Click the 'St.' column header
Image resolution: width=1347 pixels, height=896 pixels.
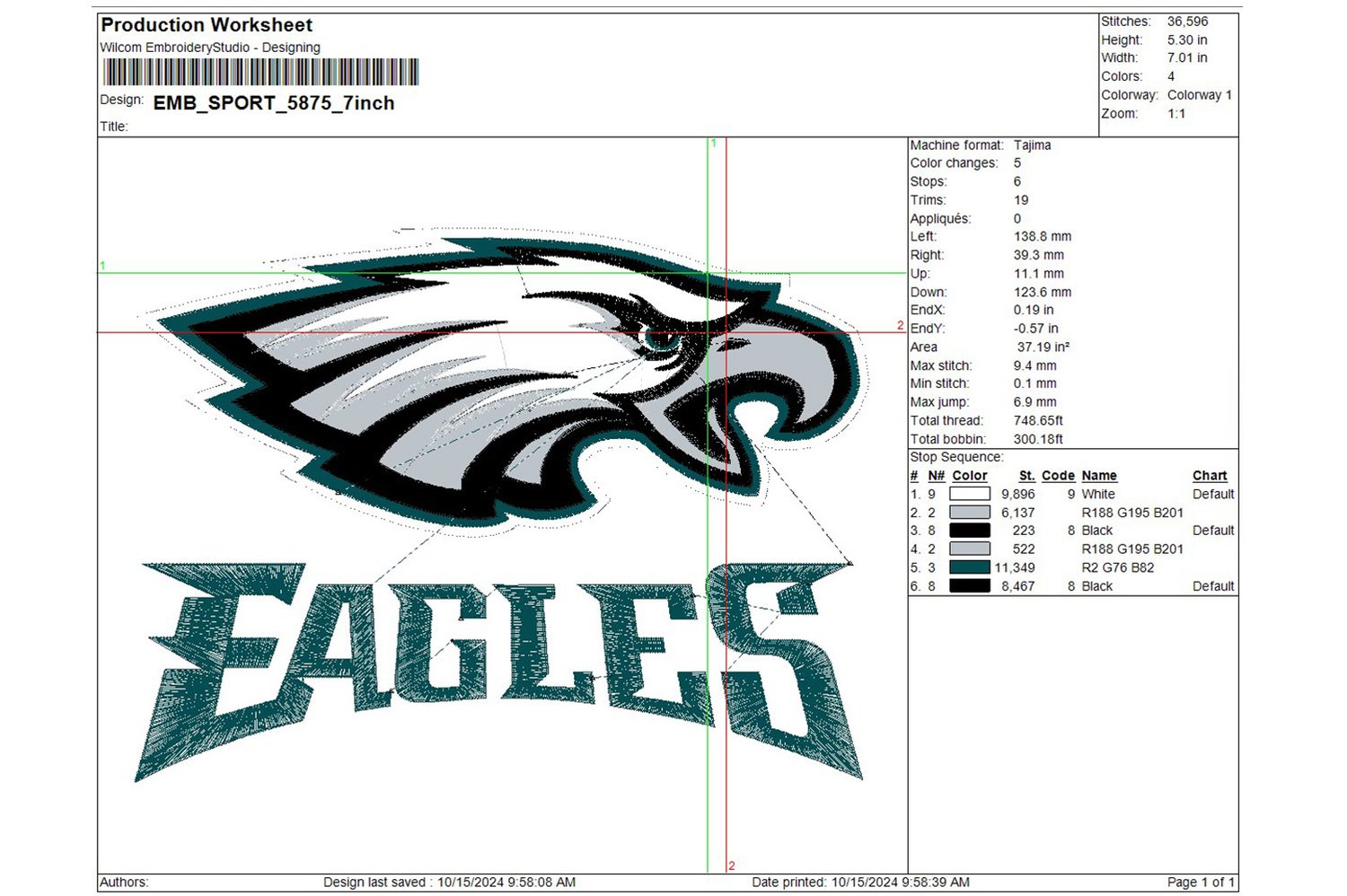click(x=1026, y=476)
